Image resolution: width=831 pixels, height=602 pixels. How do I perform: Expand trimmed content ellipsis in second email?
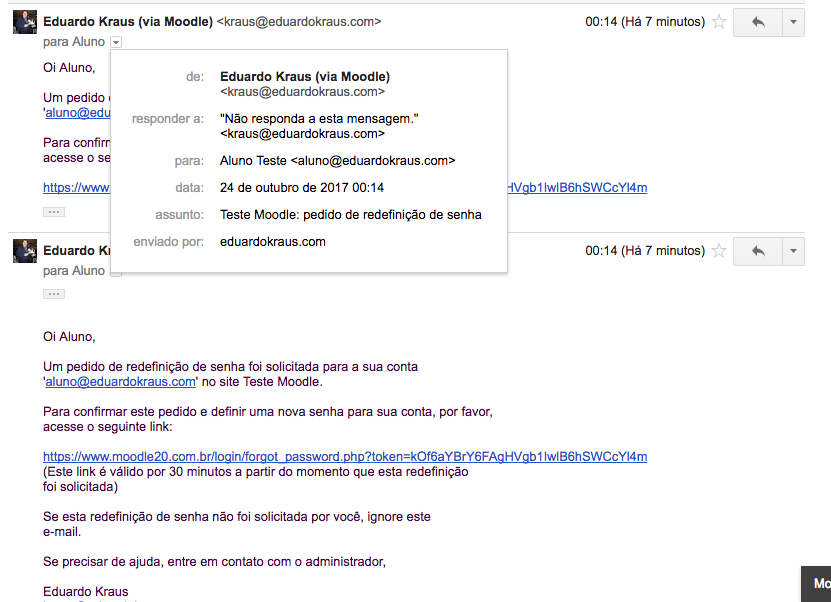tap(54, 294)
